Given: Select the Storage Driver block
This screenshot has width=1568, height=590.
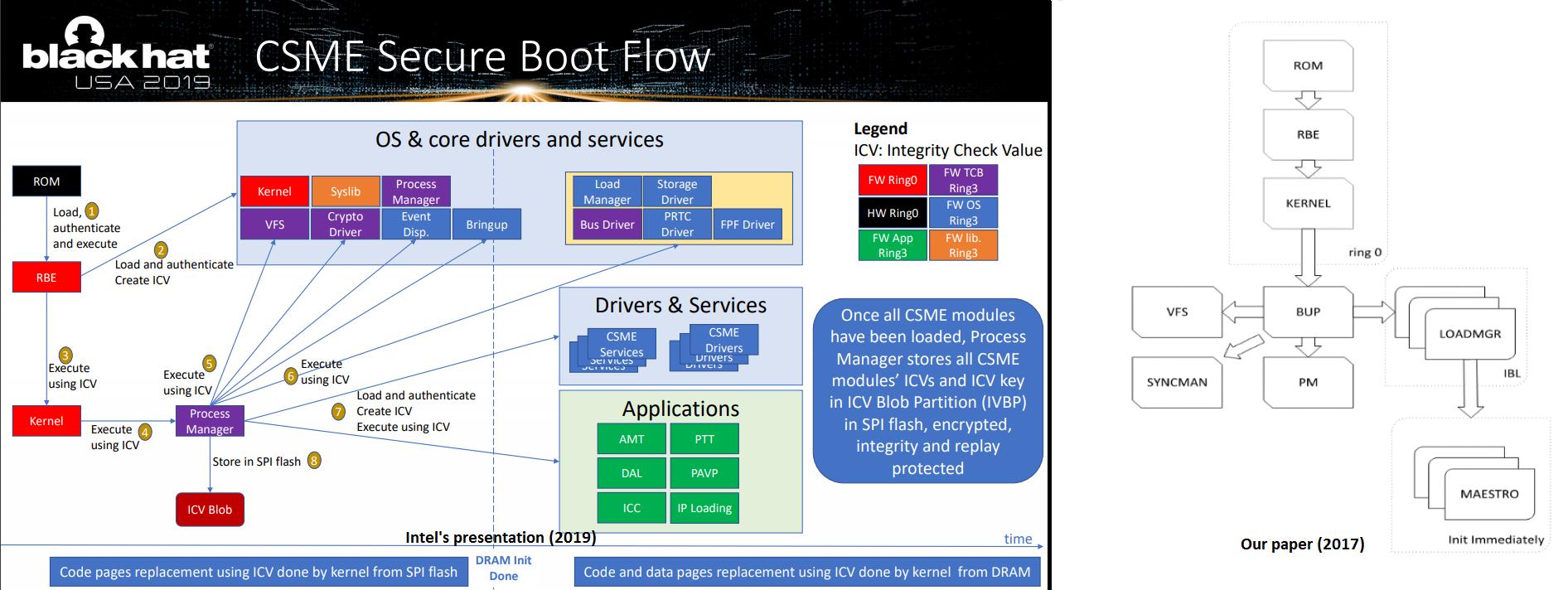Looking at the screenshot, I should (677, 192).
